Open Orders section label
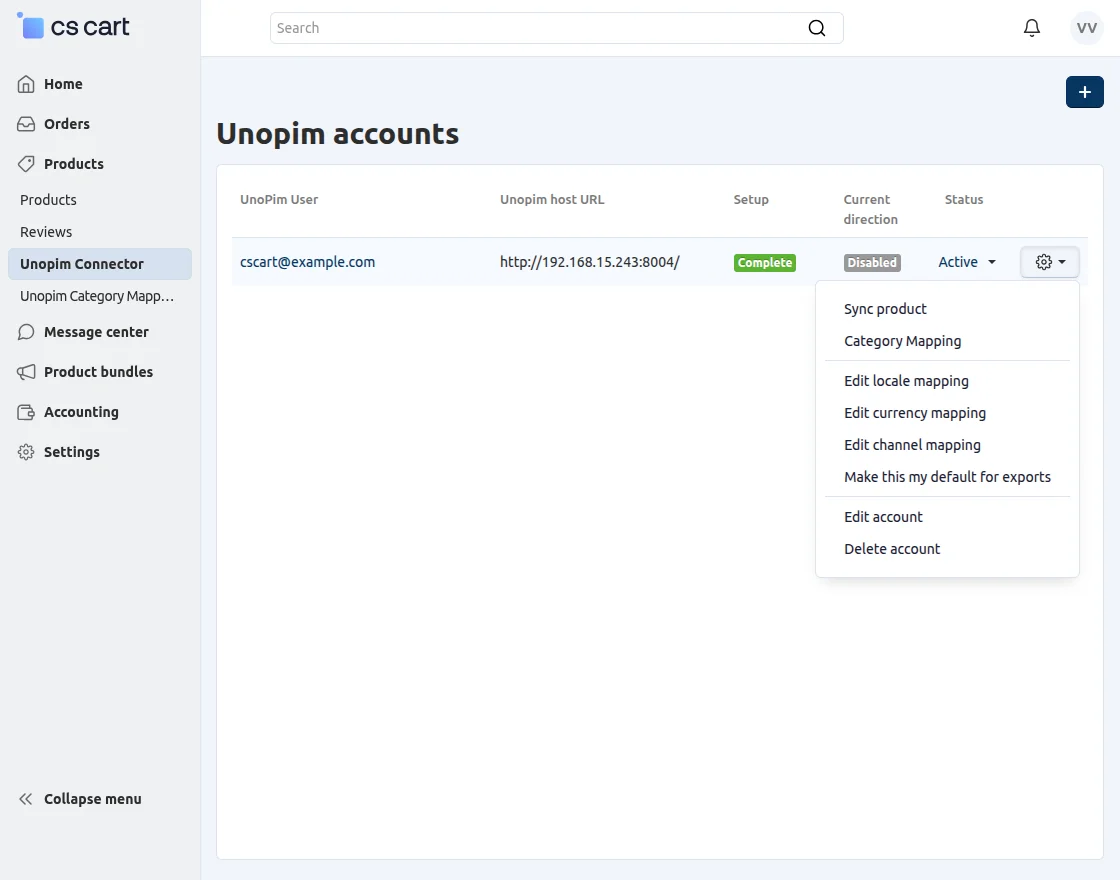 [x=66, y=124]
